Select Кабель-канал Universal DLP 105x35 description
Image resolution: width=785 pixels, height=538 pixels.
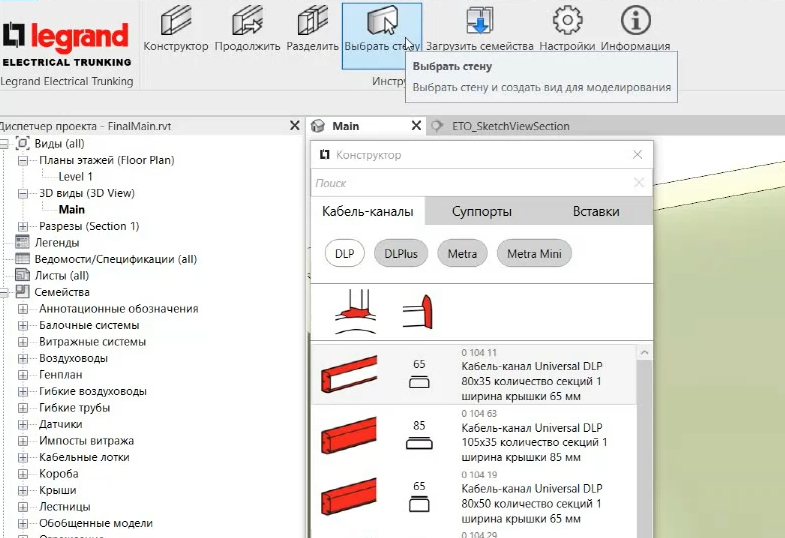click(534, 442)
